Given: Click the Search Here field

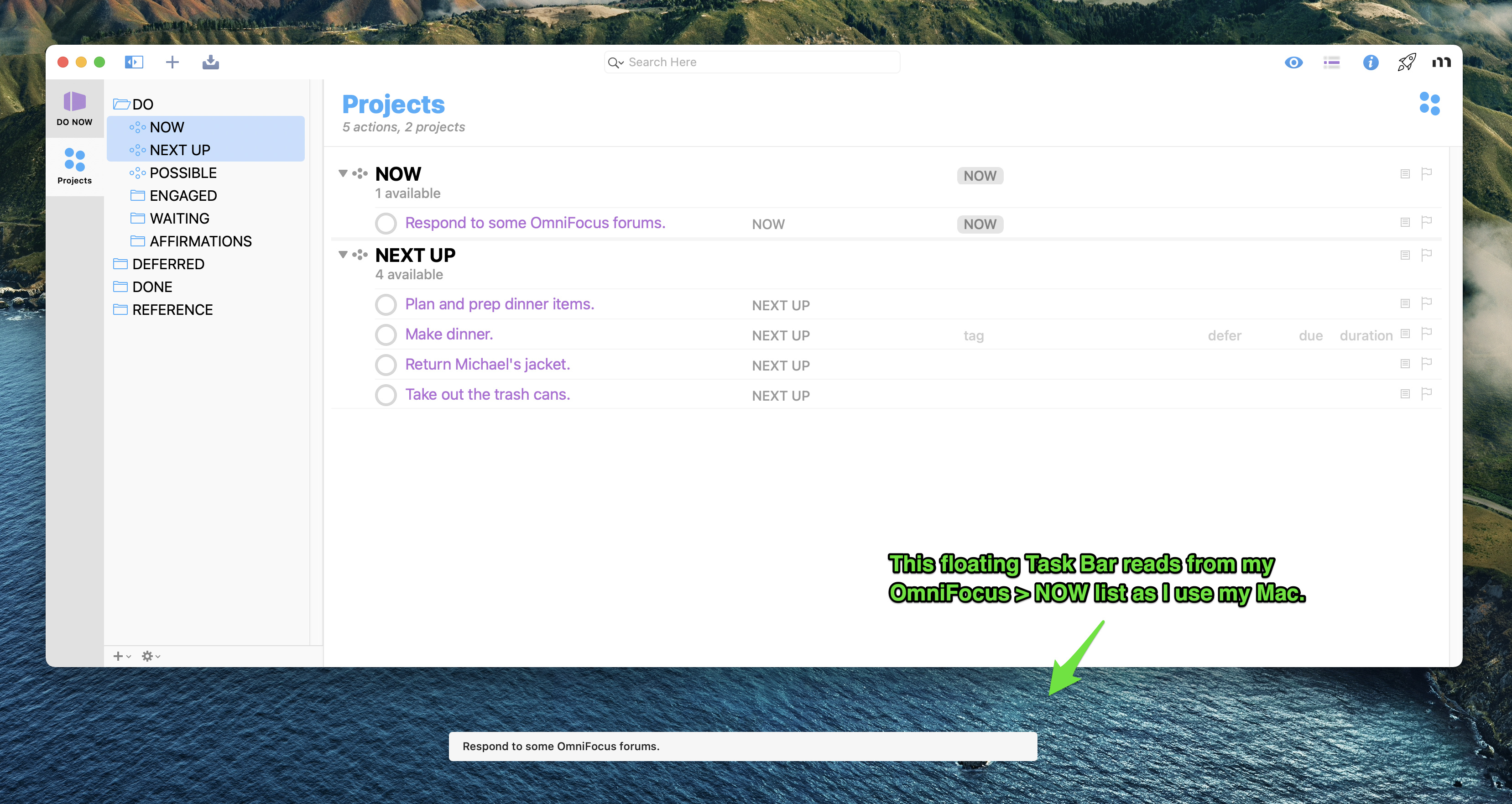Looking at the screenshot, I should (752, 62).
